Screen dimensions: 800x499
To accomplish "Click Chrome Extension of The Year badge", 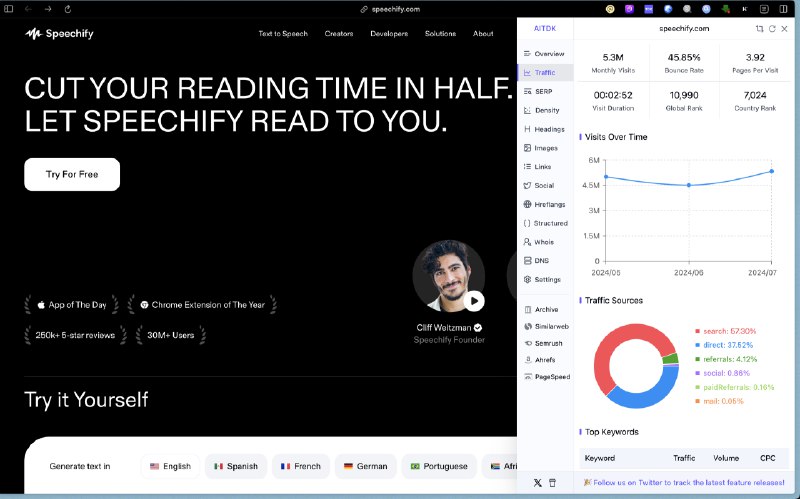I will (202, 305).
